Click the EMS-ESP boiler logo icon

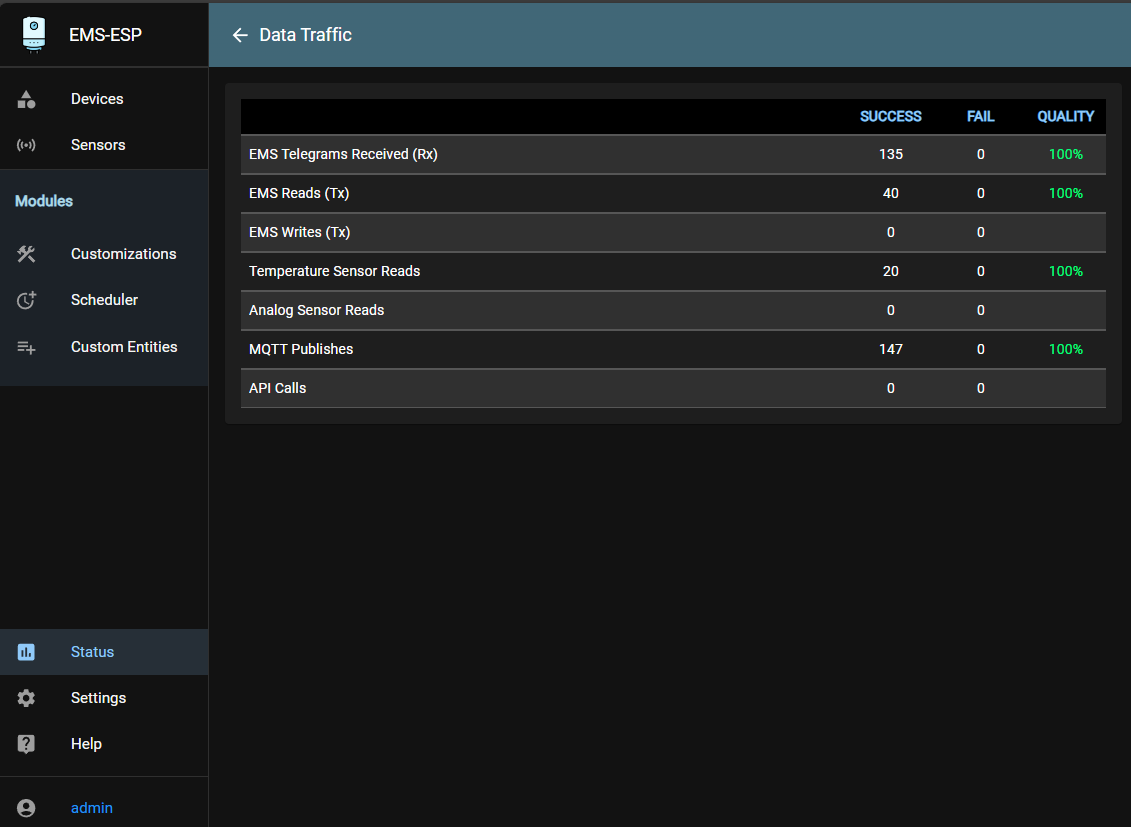tap(34, 34)
